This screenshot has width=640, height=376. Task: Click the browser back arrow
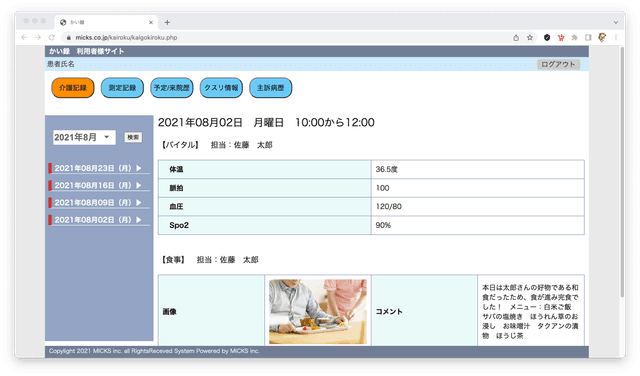pyautogui.click(x=24, y=38)
